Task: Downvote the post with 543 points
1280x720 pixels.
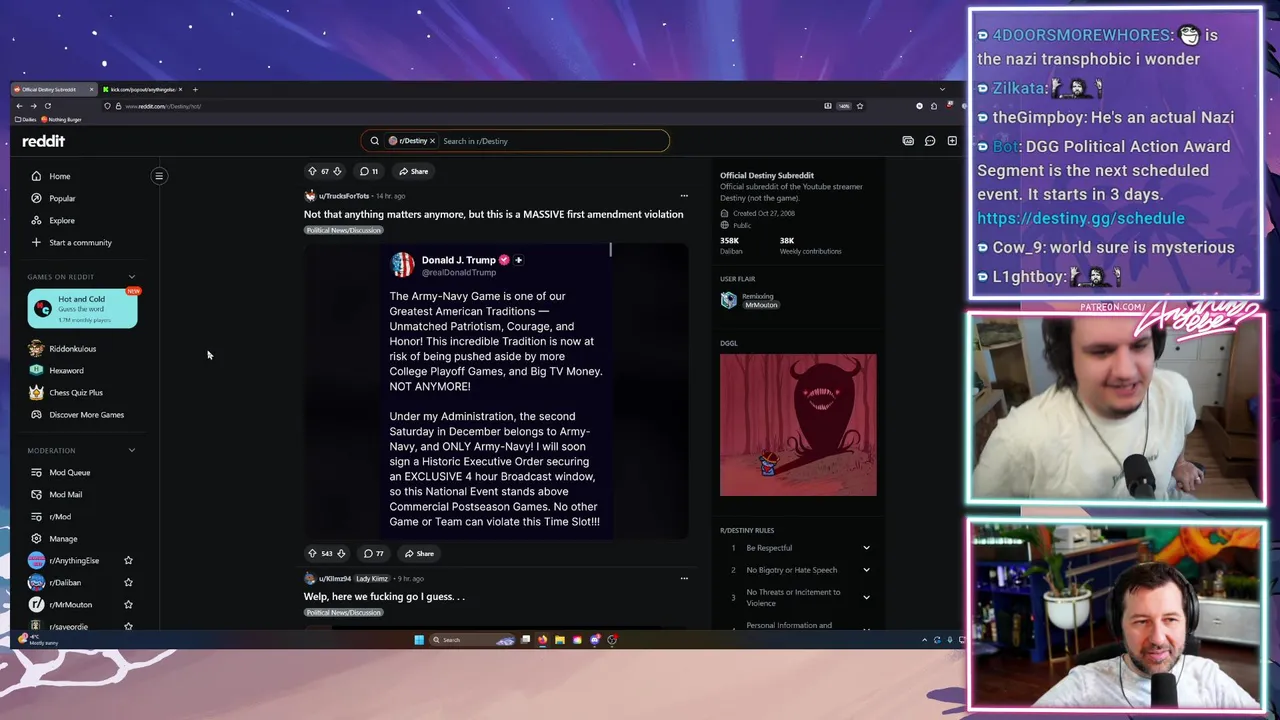Action: coord(341,553)
